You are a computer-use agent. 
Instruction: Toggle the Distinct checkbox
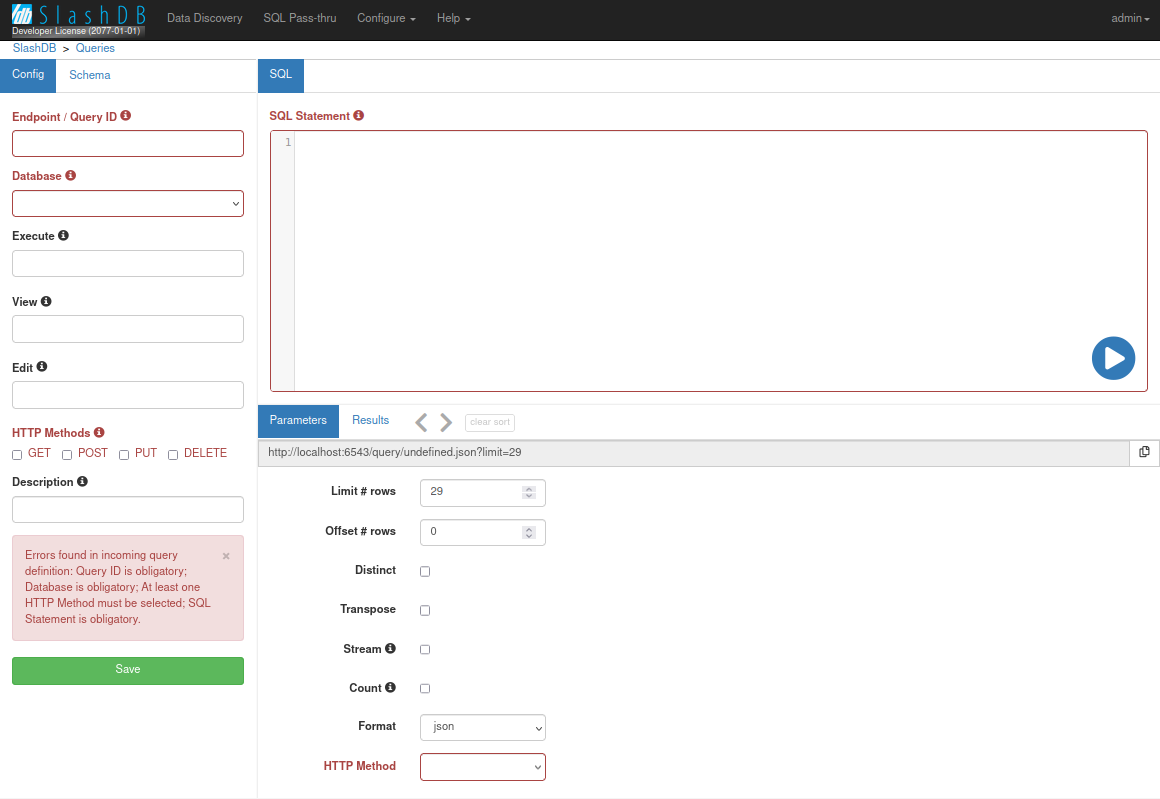coord(425,571)
